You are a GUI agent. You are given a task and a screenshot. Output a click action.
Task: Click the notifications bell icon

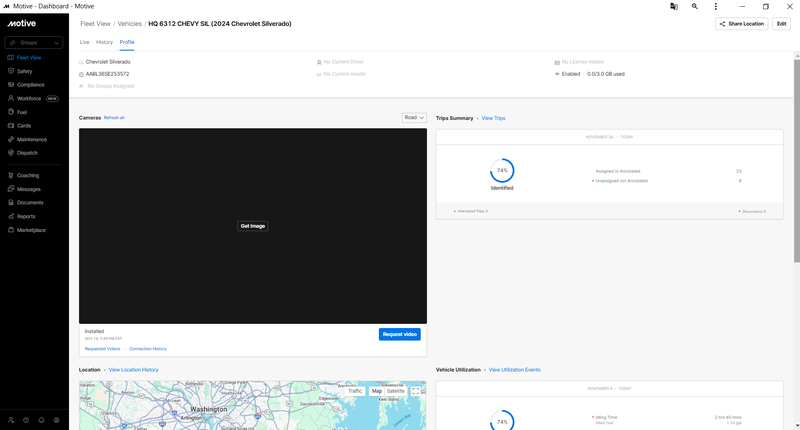(41, 420)
